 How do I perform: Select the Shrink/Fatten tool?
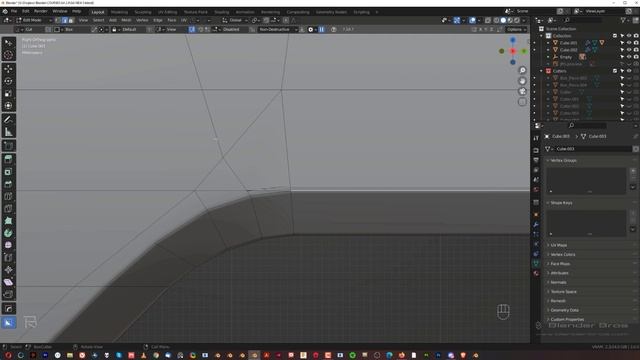8,270
